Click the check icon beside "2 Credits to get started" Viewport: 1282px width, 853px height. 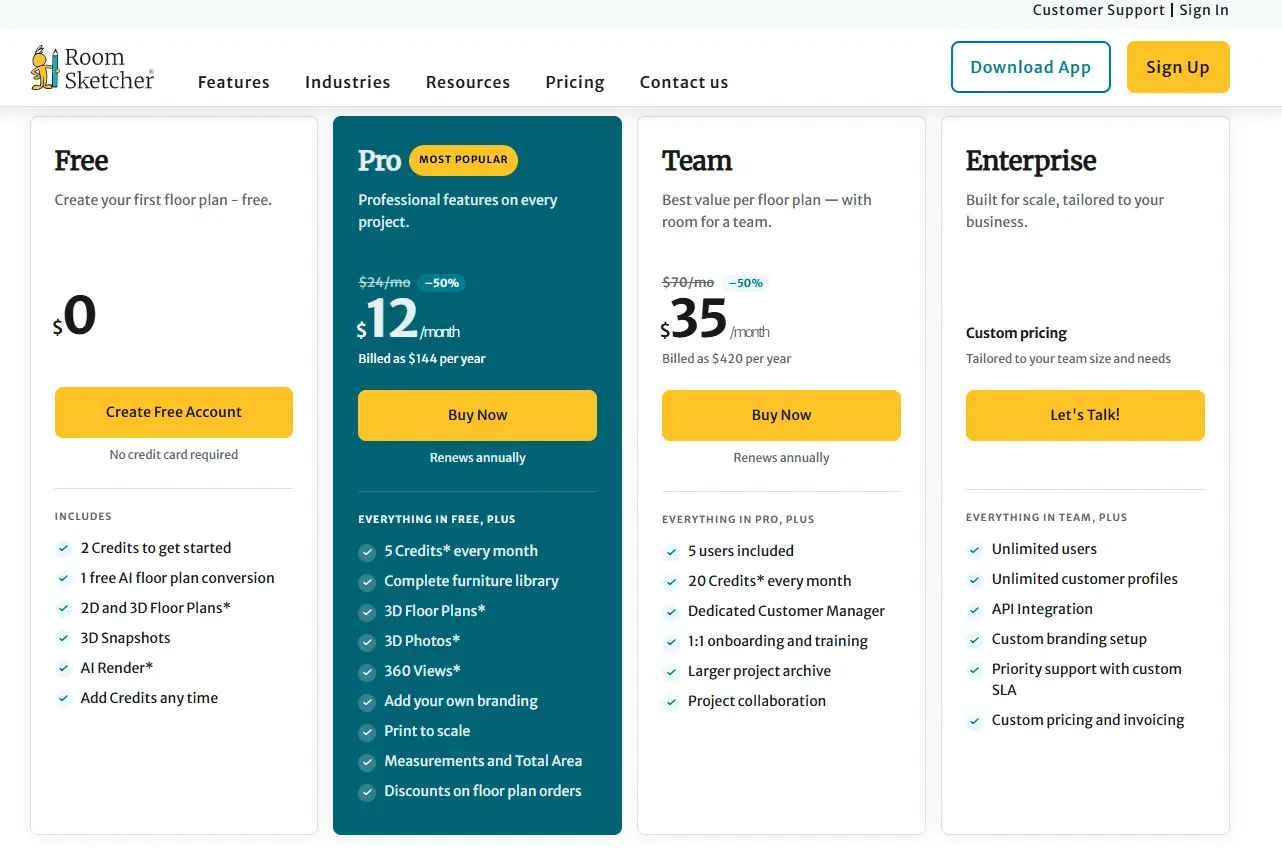coord(63,548)
